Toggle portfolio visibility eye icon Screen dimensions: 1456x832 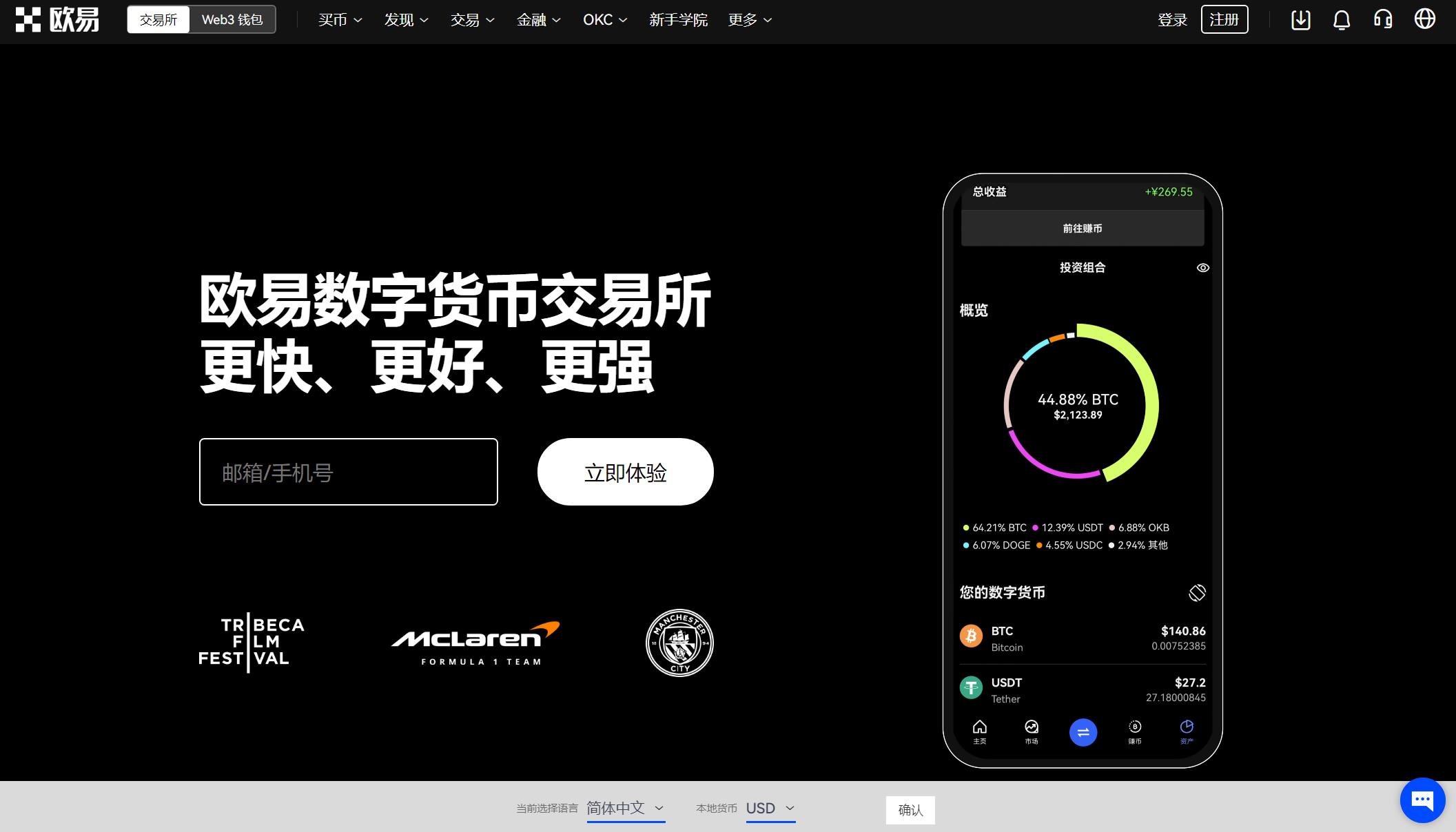(x=1203, y=267)
